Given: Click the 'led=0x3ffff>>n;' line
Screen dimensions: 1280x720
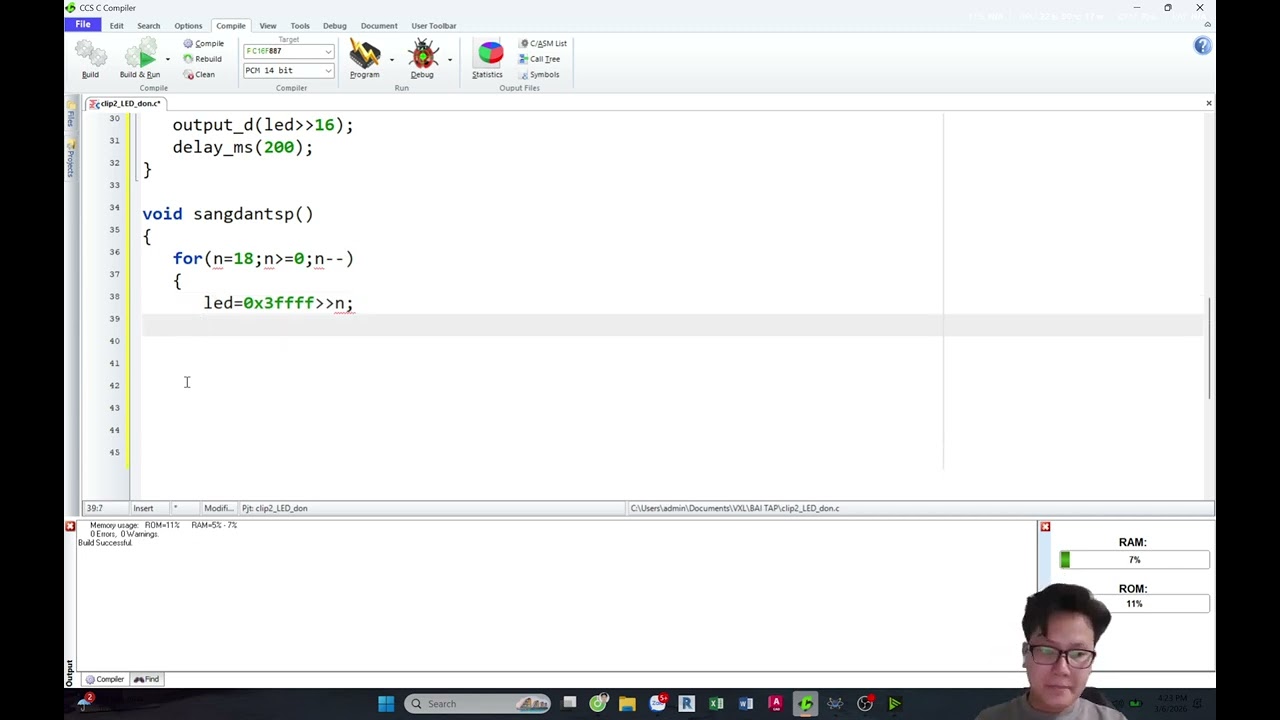Looking at the screenshot, I should 278,303.
